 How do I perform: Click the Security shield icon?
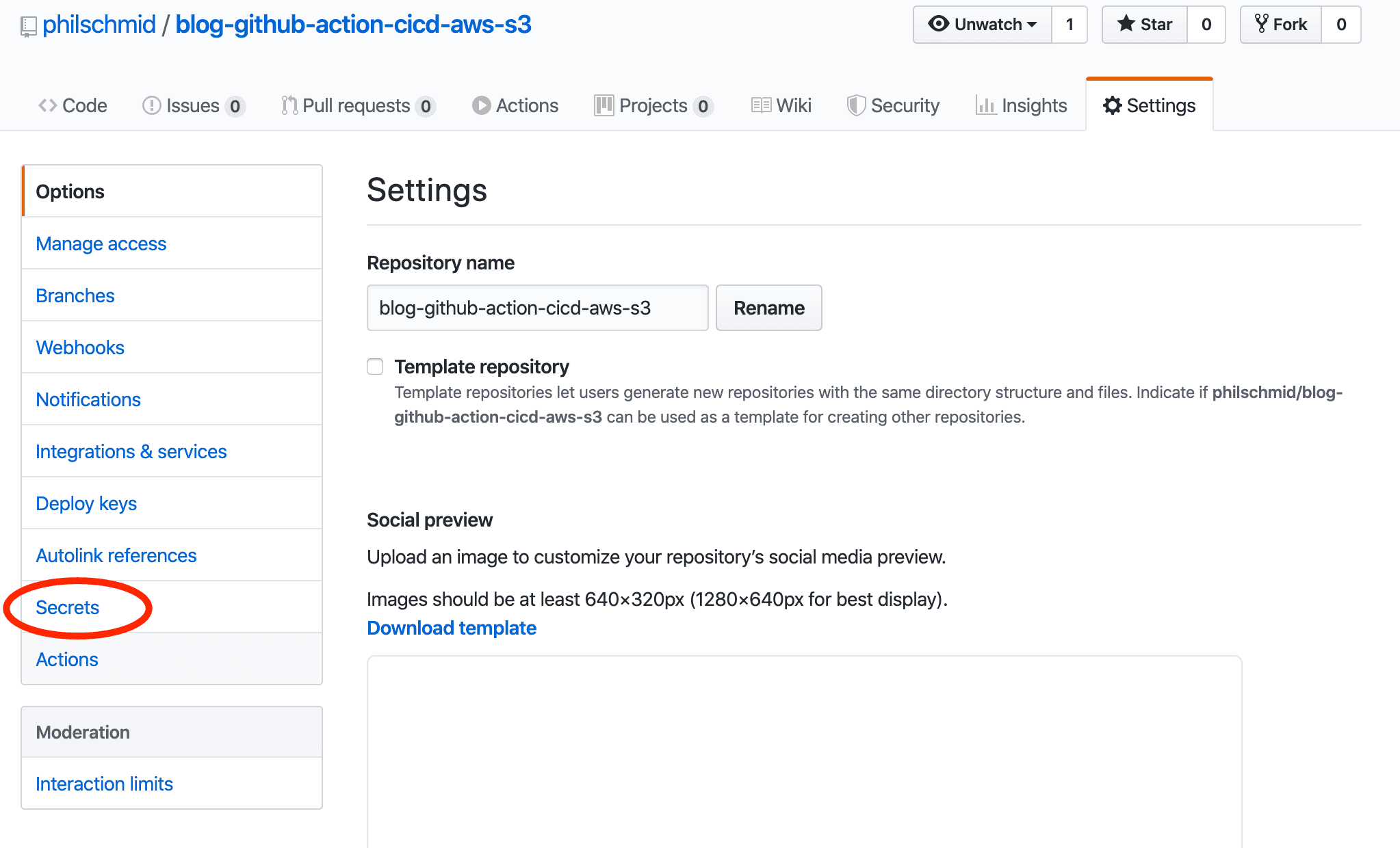pyautogui.click(x=856, y=105)
